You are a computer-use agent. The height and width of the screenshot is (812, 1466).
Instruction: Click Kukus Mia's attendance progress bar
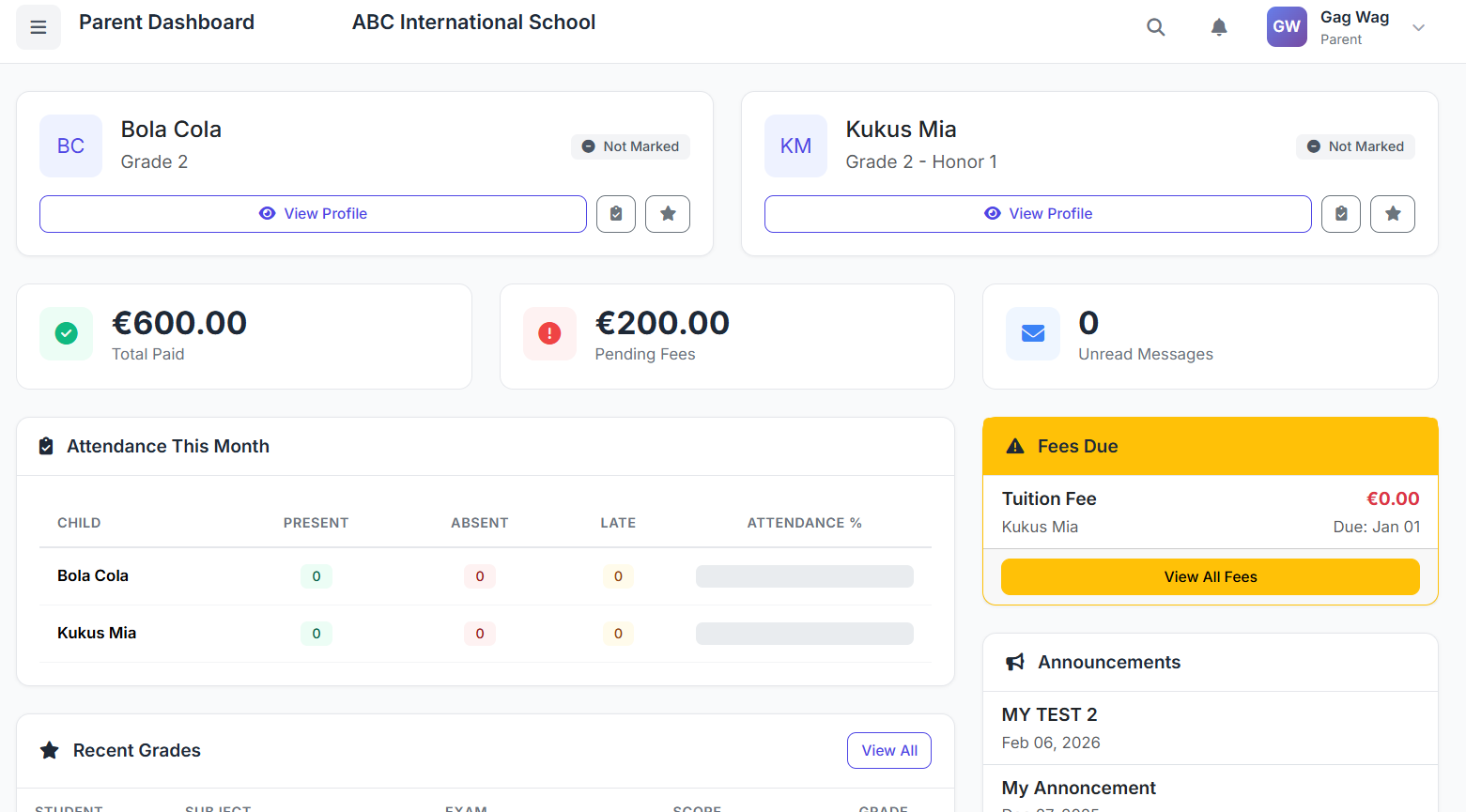pyautogui.click(x=805, y=634)
